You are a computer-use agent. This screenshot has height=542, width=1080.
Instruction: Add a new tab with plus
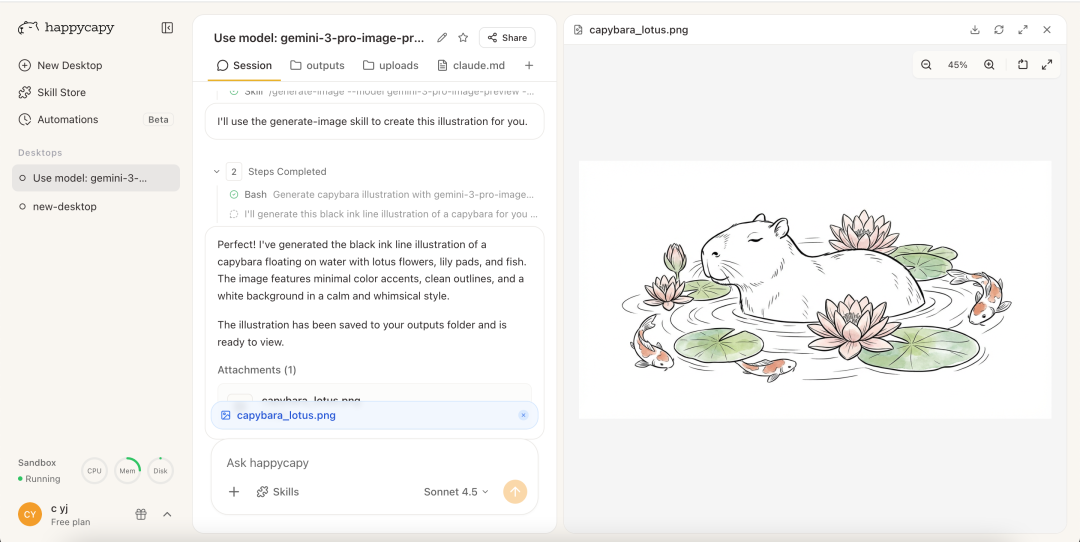pyautogui.click(x=529, y=65)
